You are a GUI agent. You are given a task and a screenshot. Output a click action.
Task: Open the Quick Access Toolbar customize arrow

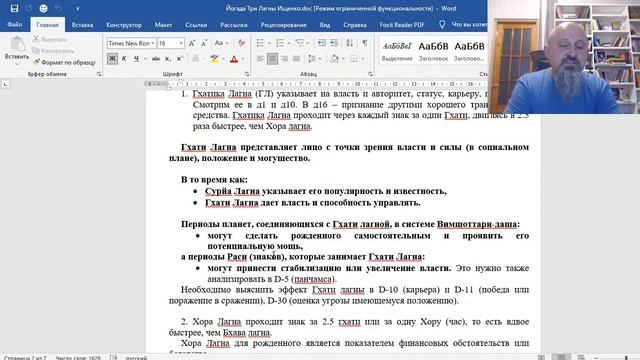pos(77,8)
